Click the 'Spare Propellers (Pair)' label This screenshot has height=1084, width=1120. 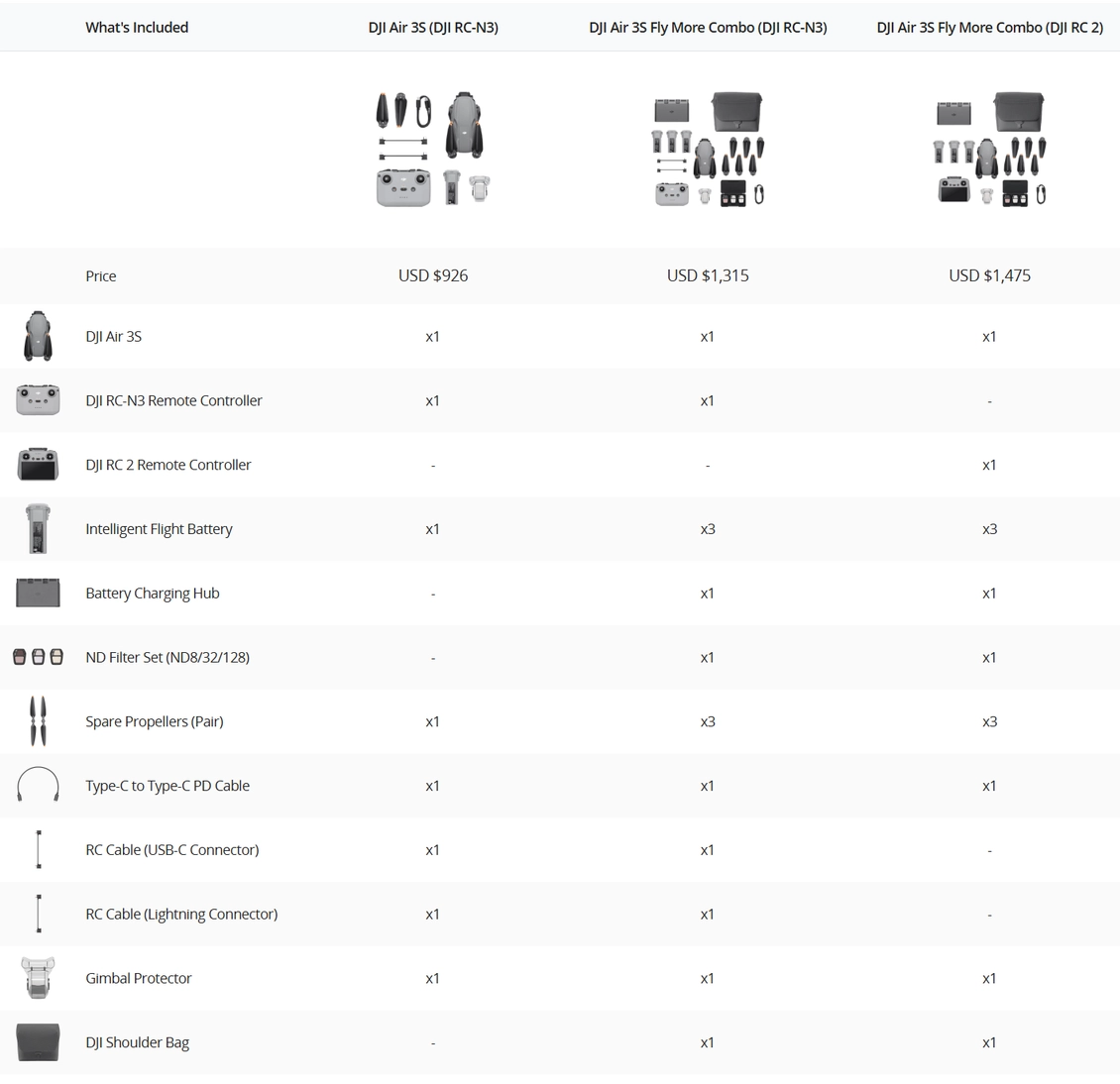point(155,721)
